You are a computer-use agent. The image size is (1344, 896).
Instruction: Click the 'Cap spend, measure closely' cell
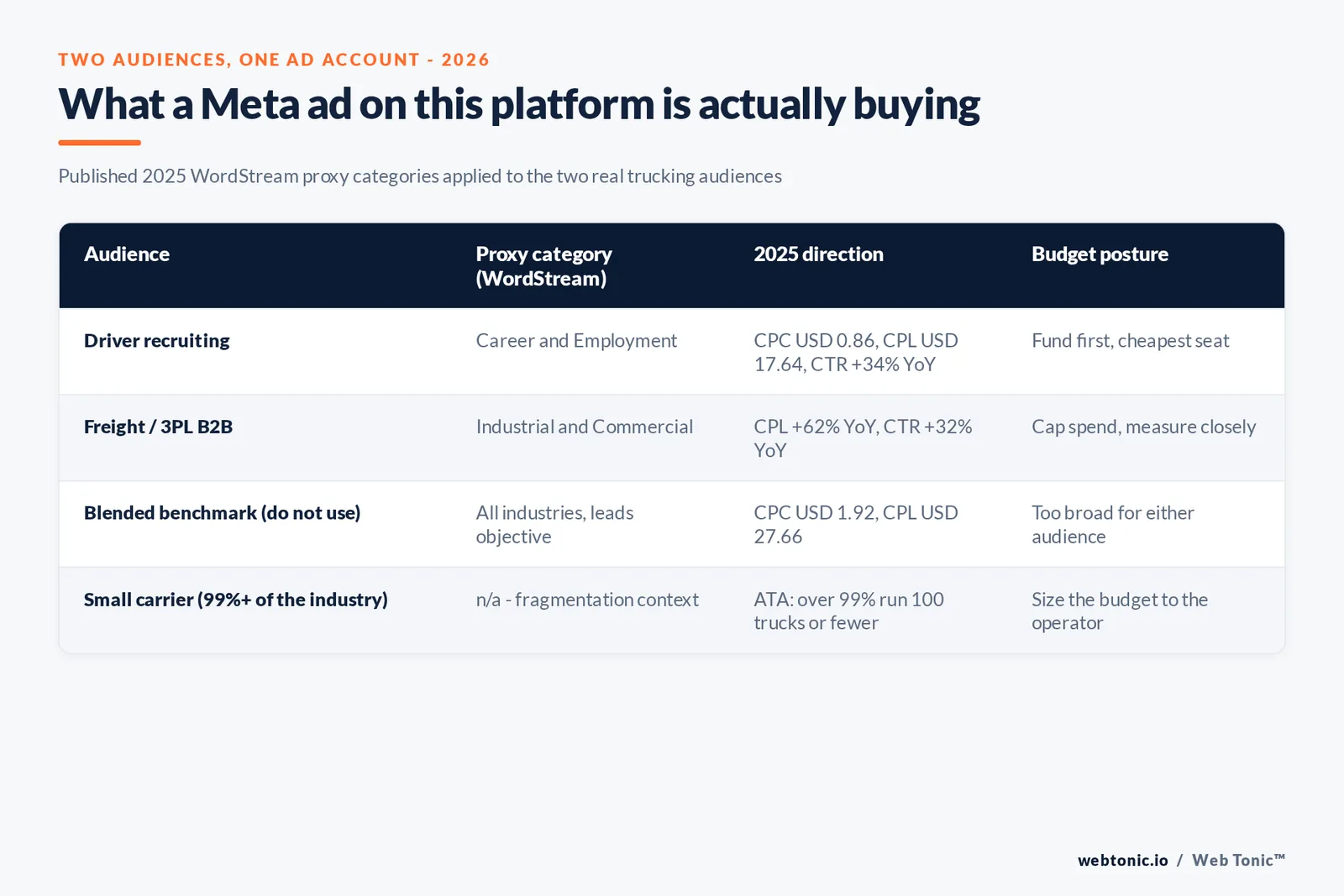[x=1143, y=427]
